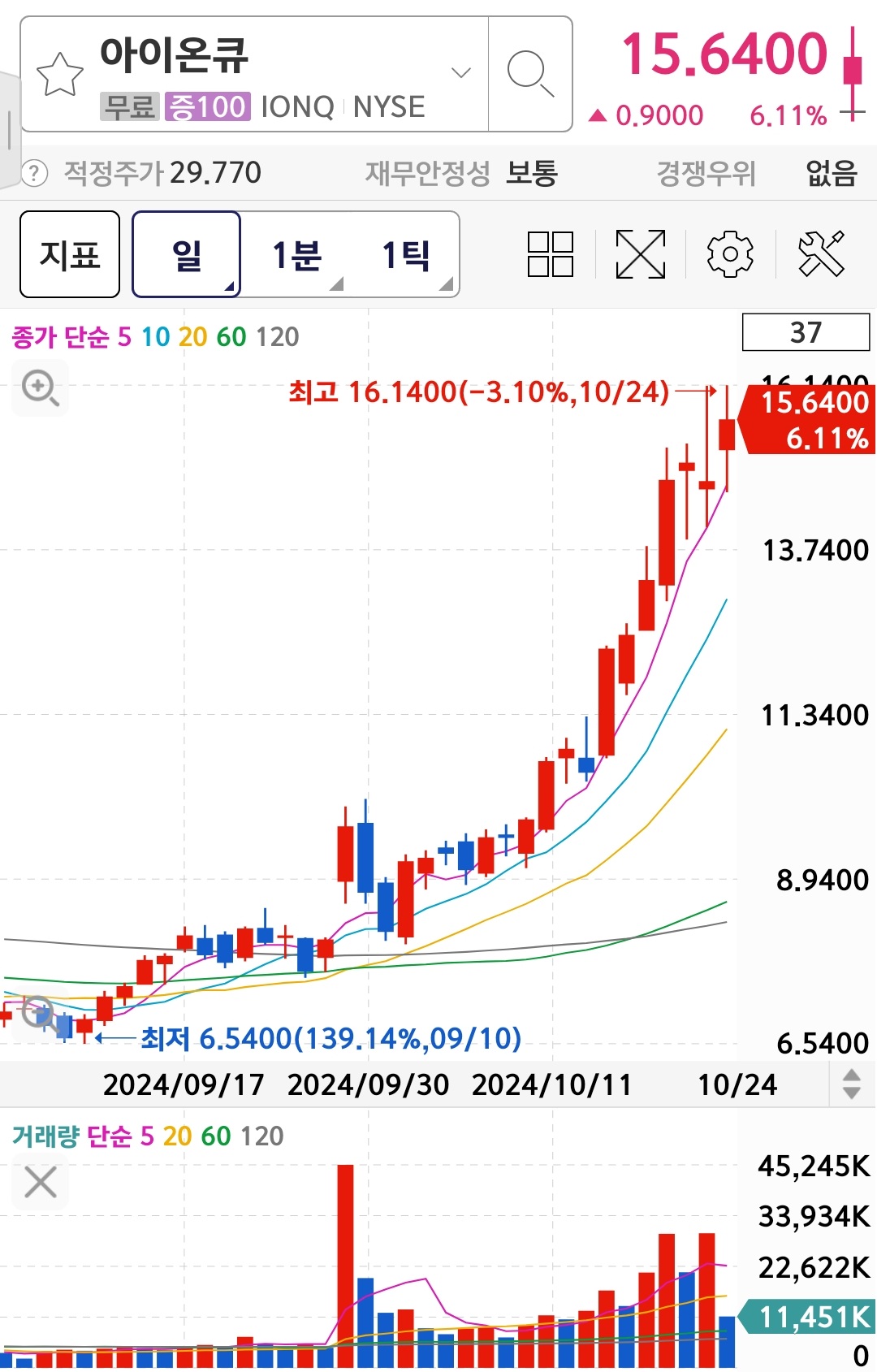Open 1틱 period options corner arrow
Viewport: 877px width, 1372px height.
(446, 284)
